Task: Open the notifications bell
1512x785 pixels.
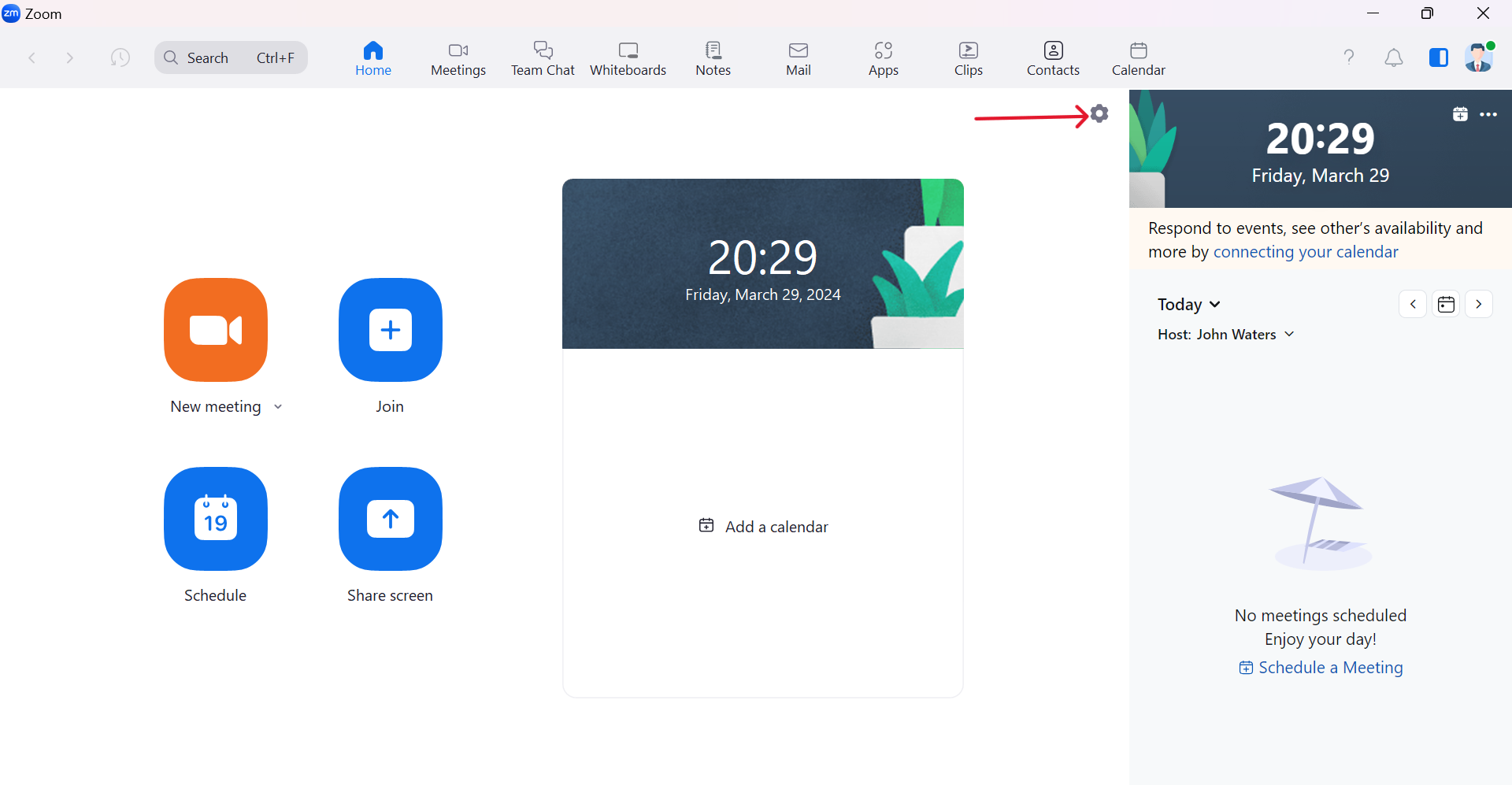Action: (x=1394, y=57)
